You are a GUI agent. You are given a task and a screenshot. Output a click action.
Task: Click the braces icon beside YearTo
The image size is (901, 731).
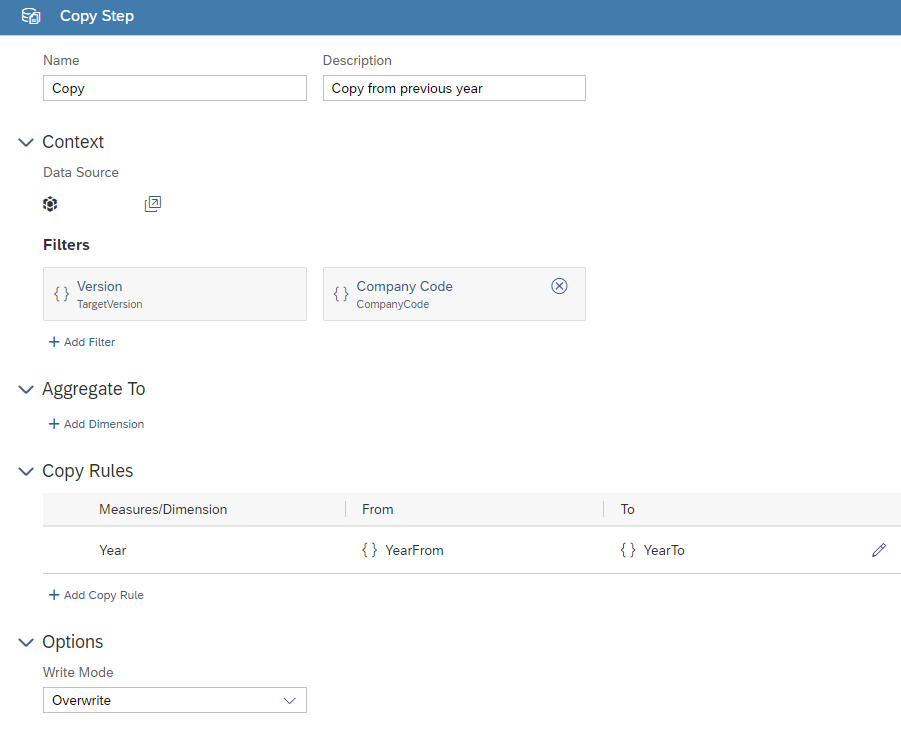tap(626, 549)
